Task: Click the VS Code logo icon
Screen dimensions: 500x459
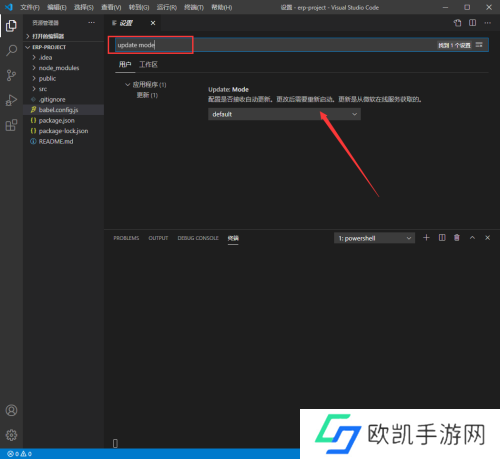Action: (x=9, y=7)
